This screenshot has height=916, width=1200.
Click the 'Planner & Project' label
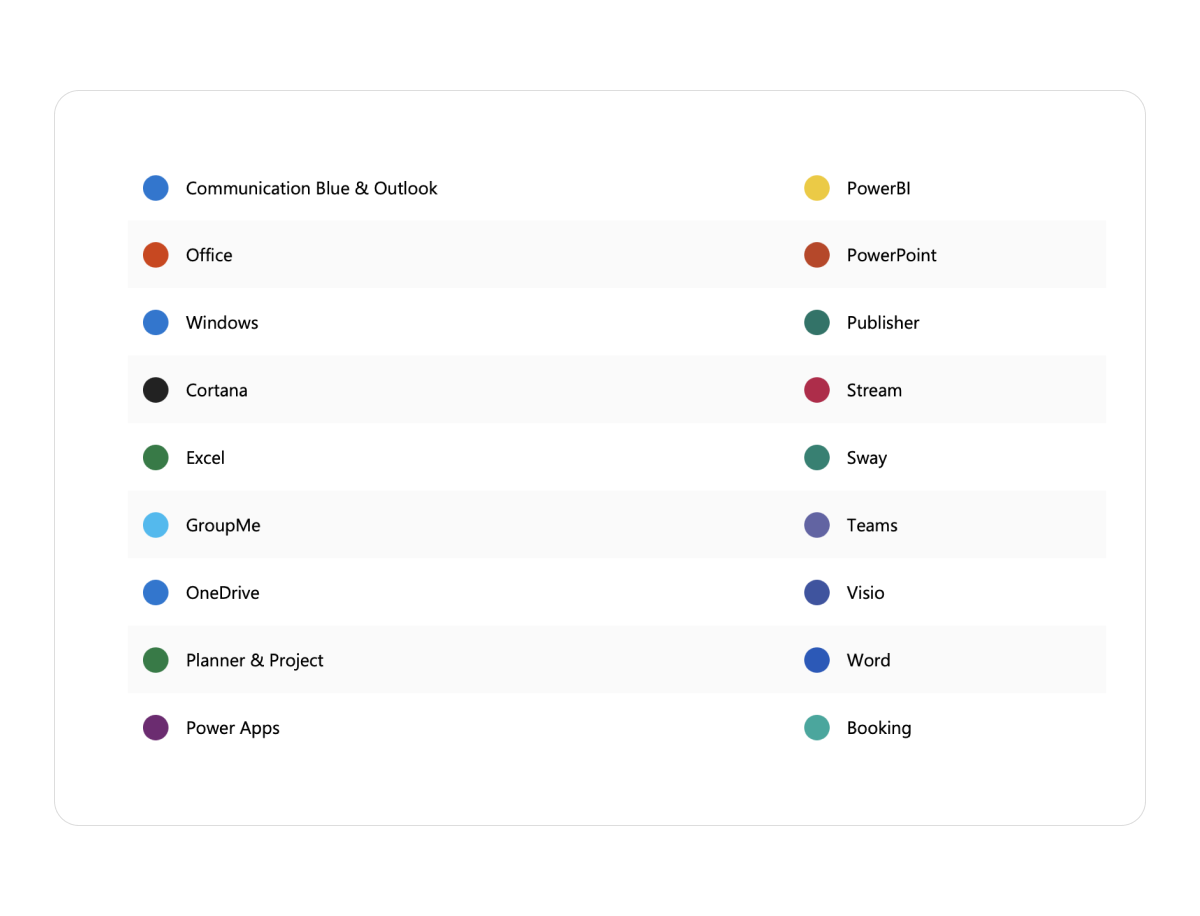(255, 660)
